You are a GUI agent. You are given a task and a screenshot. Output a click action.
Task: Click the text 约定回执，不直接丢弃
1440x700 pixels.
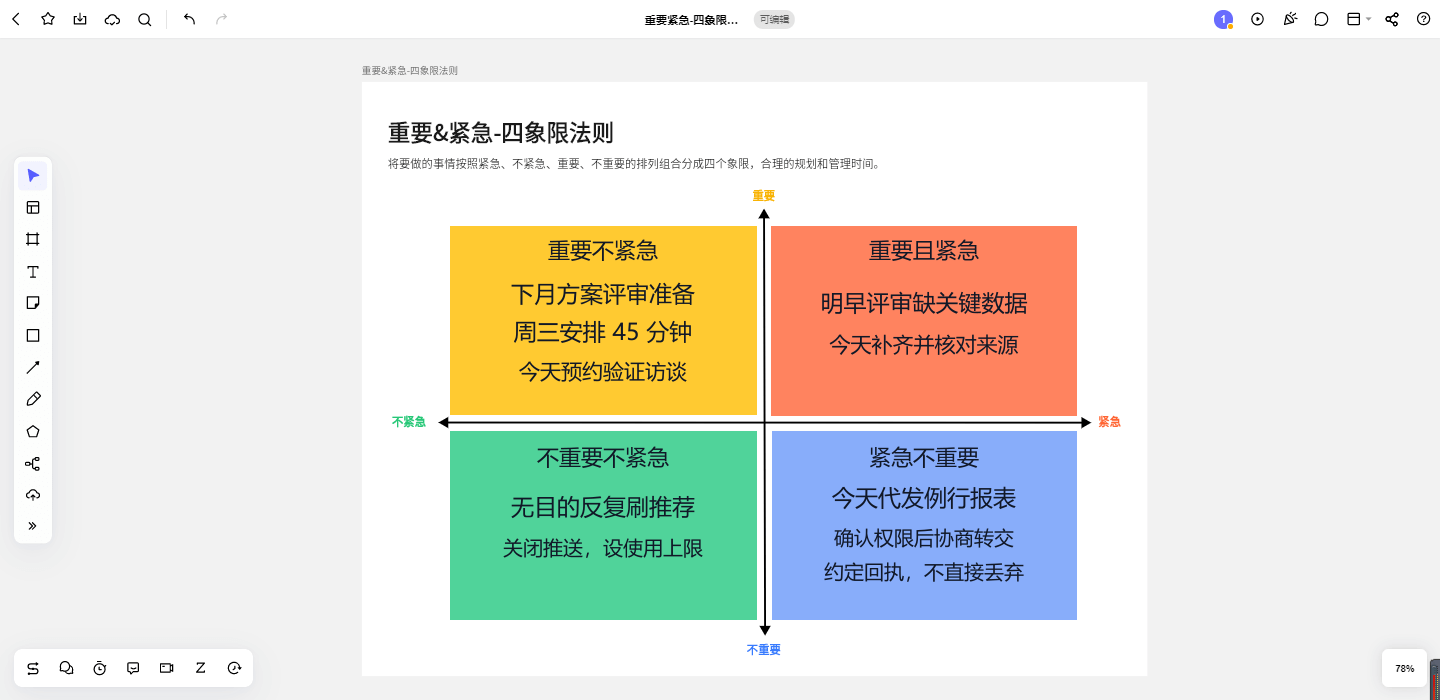click(x=924, y=573)
